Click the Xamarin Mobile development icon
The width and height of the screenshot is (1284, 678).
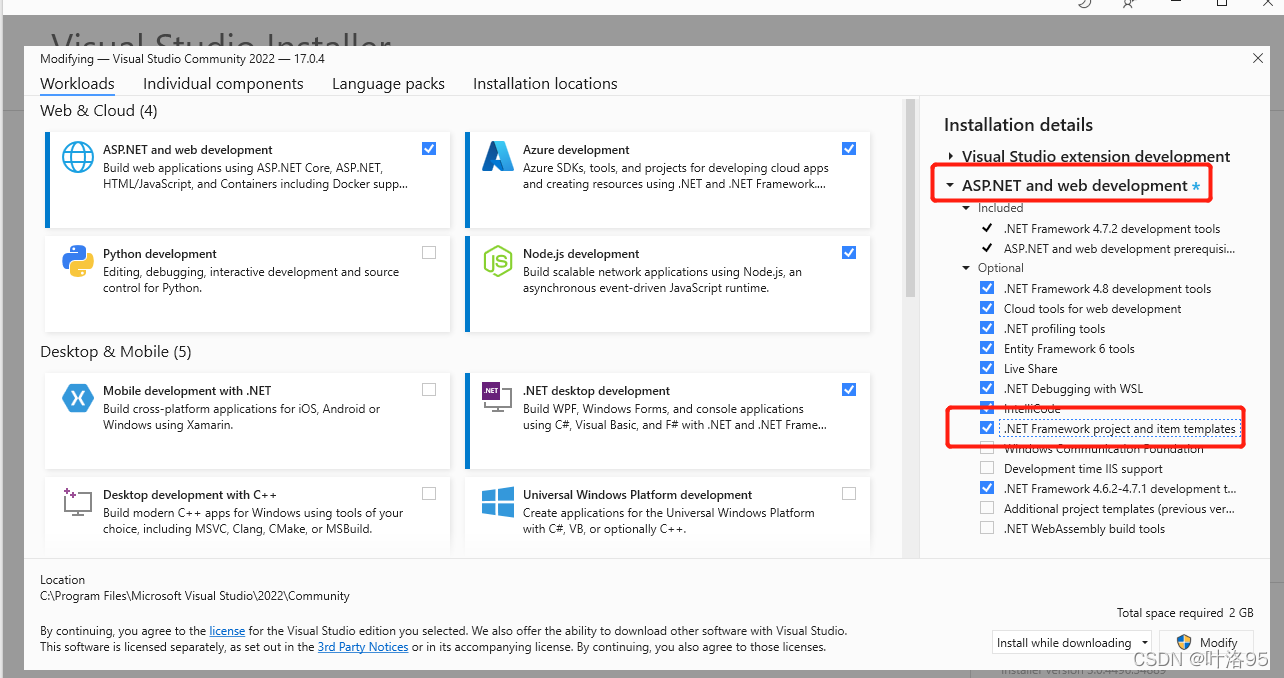tap(78, 398)
